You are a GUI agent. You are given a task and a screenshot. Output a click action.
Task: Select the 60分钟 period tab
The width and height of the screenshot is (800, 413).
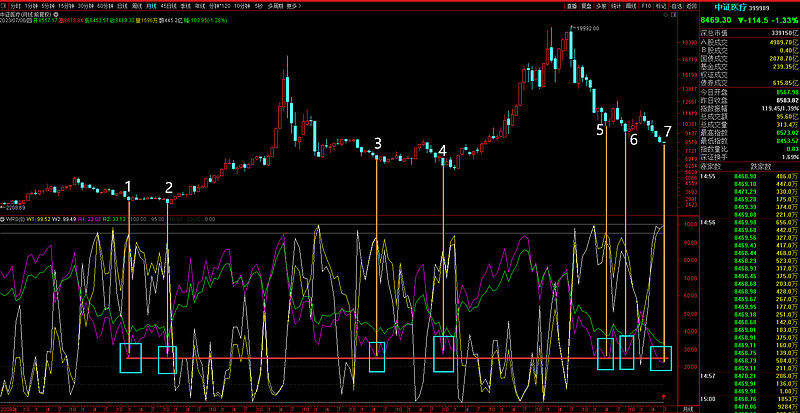[104, 5]
